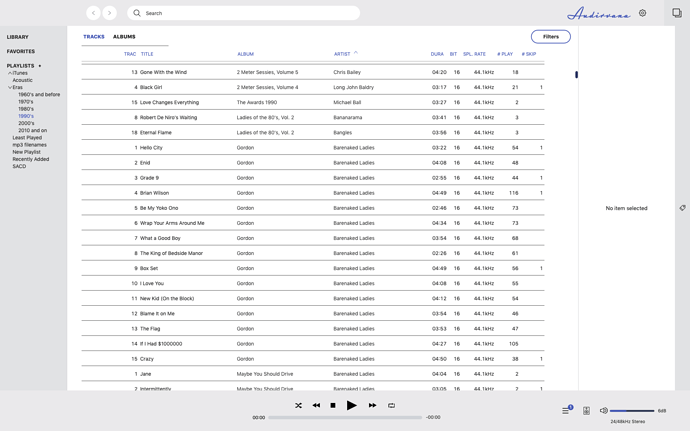Open the play queue list

(565, 411)
